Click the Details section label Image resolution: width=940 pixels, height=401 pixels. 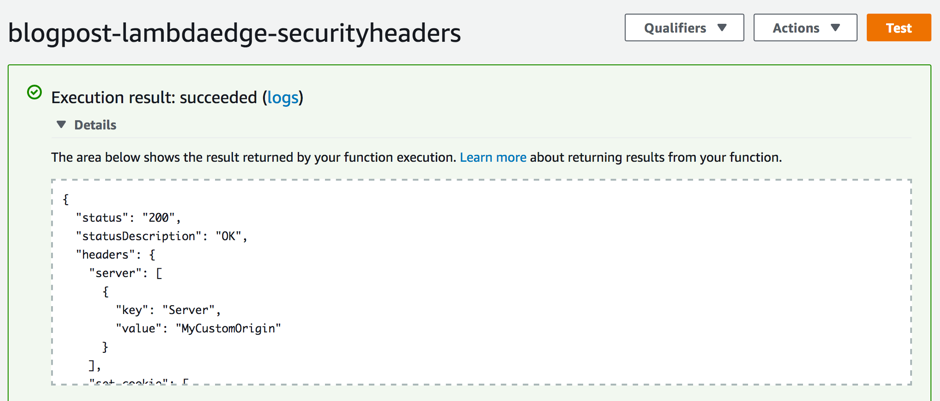[x=95, y=125]
